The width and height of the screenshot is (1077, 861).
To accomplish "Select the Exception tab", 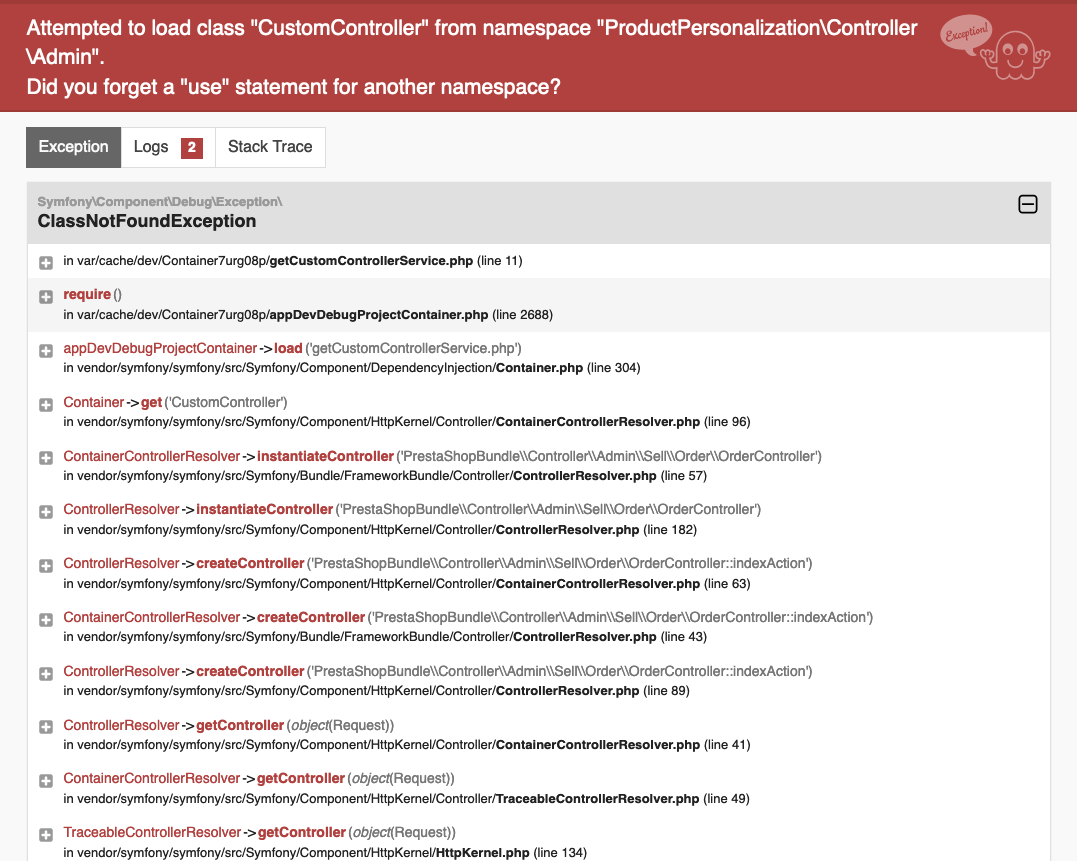I will (73, 147).
